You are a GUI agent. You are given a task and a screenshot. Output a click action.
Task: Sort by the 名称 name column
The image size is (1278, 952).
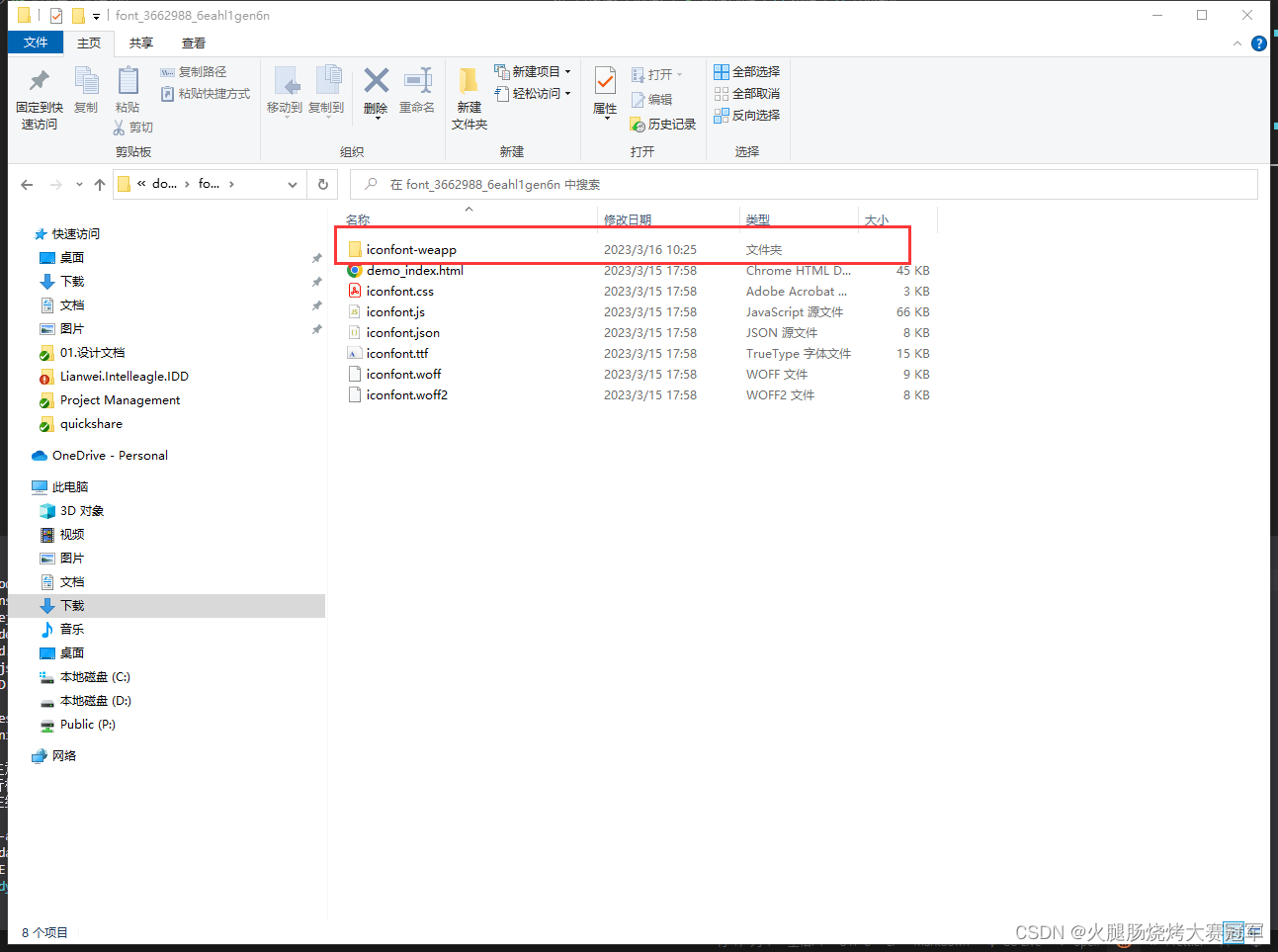click(358, 219)
